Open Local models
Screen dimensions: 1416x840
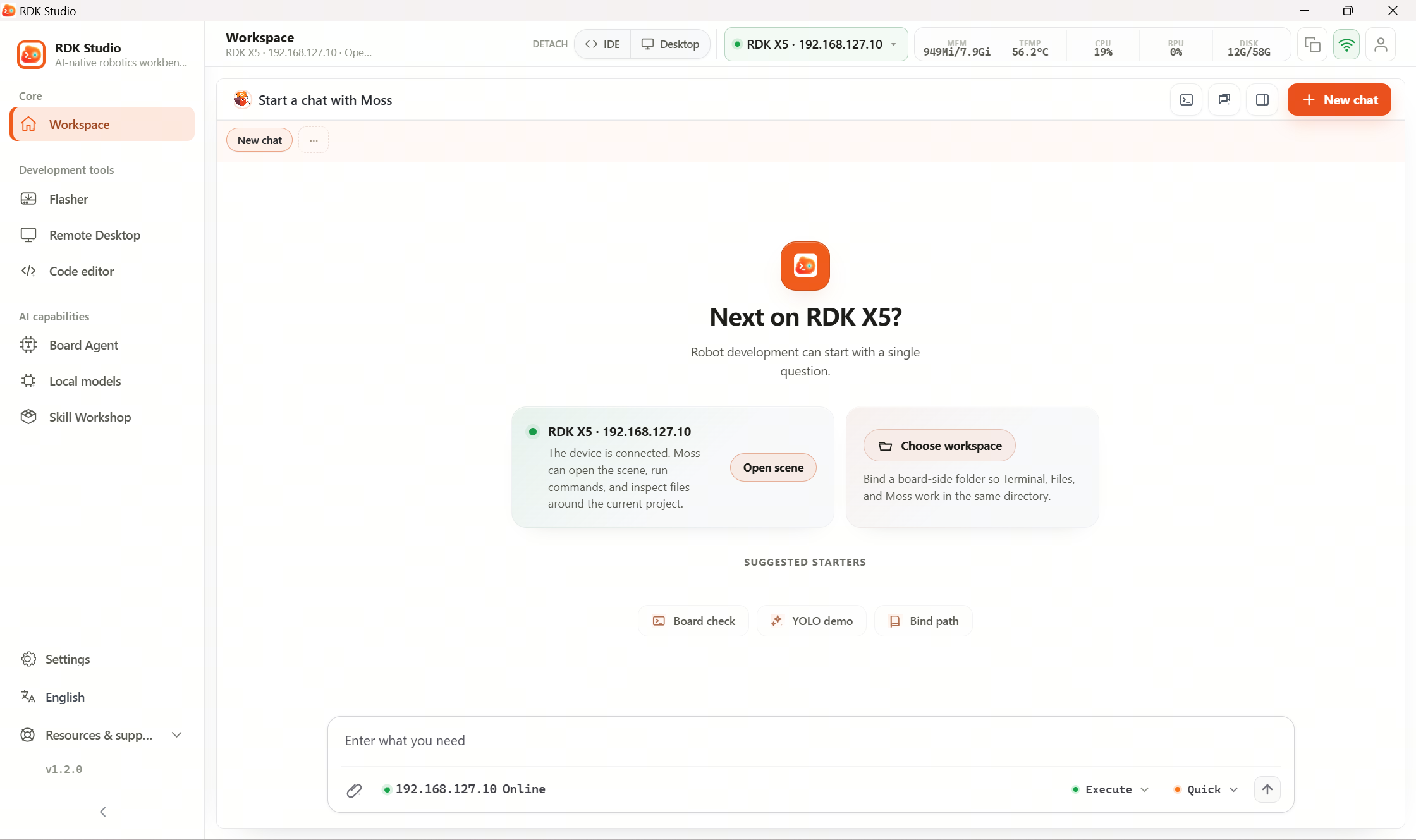102,381
